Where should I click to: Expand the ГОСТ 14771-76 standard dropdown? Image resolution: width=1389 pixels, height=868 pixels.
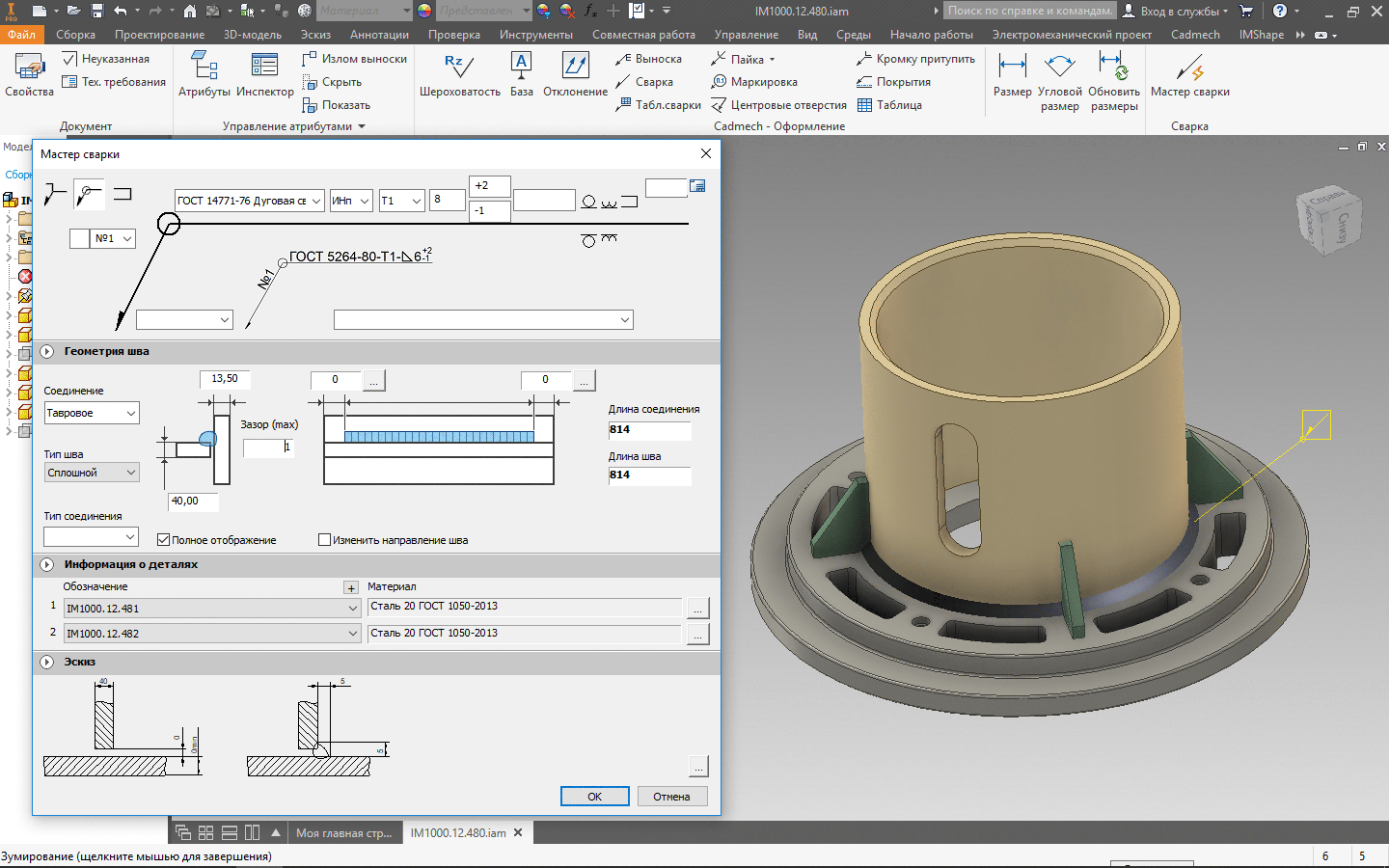(x=250, y=201)
